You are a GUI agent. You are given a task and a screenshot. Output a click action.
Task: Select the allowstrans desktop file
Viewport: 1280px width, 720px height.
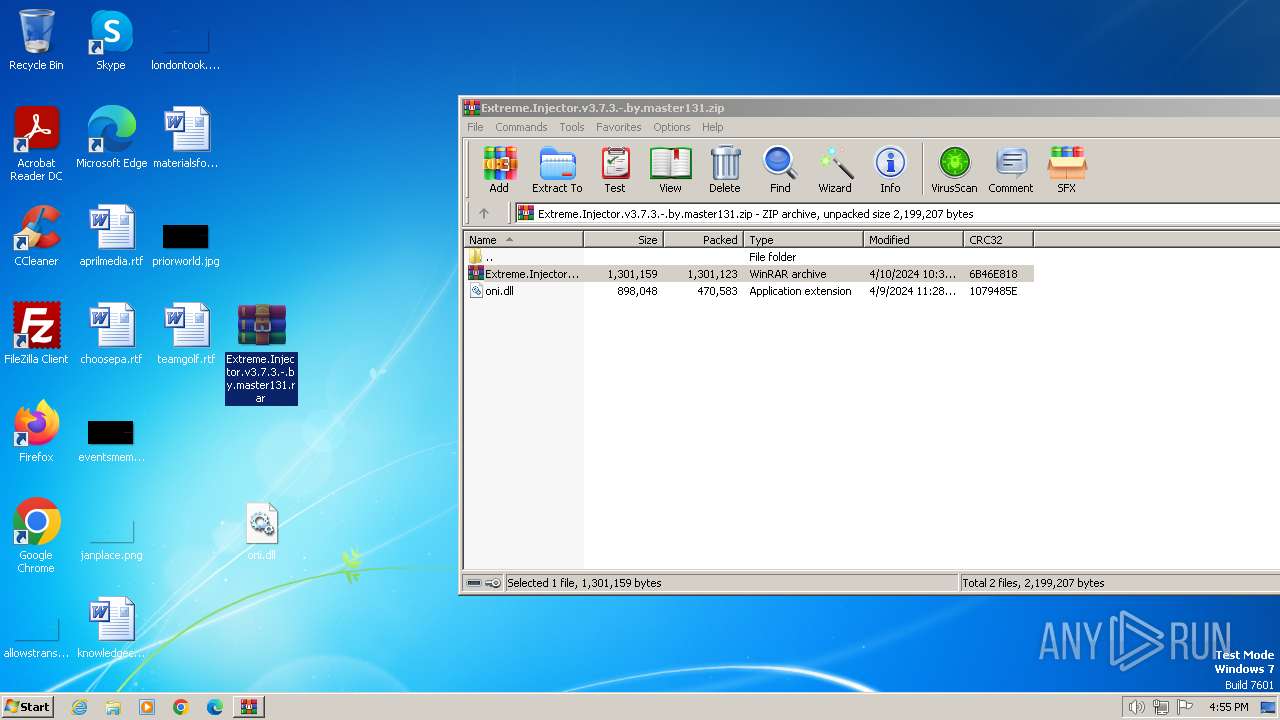pyautogui.click(x=36, y=638)
